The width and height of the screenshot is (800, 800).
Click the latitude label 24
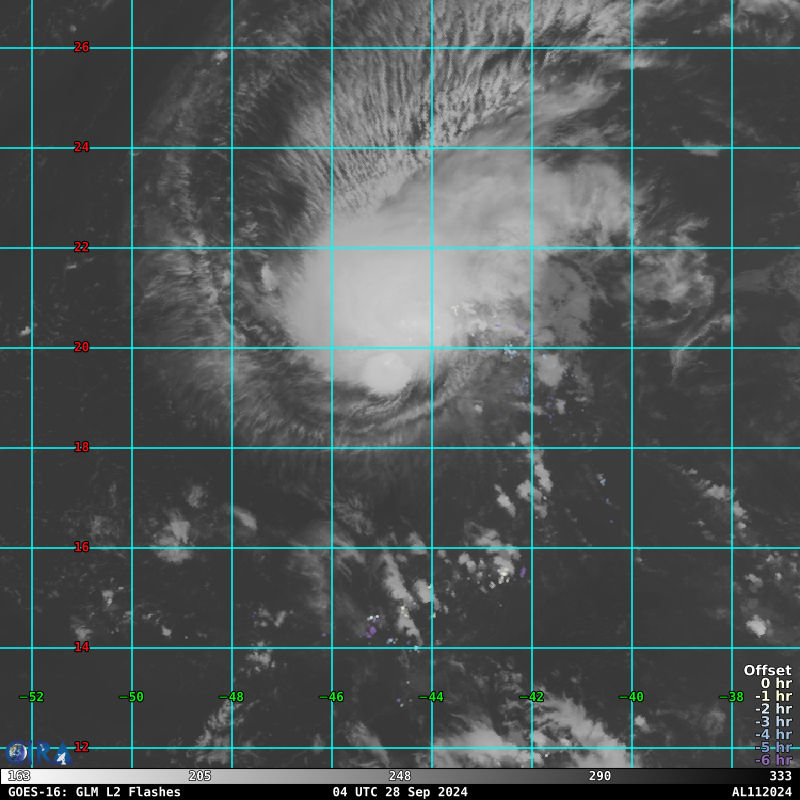pyautogui.click(x=82, y=147)
